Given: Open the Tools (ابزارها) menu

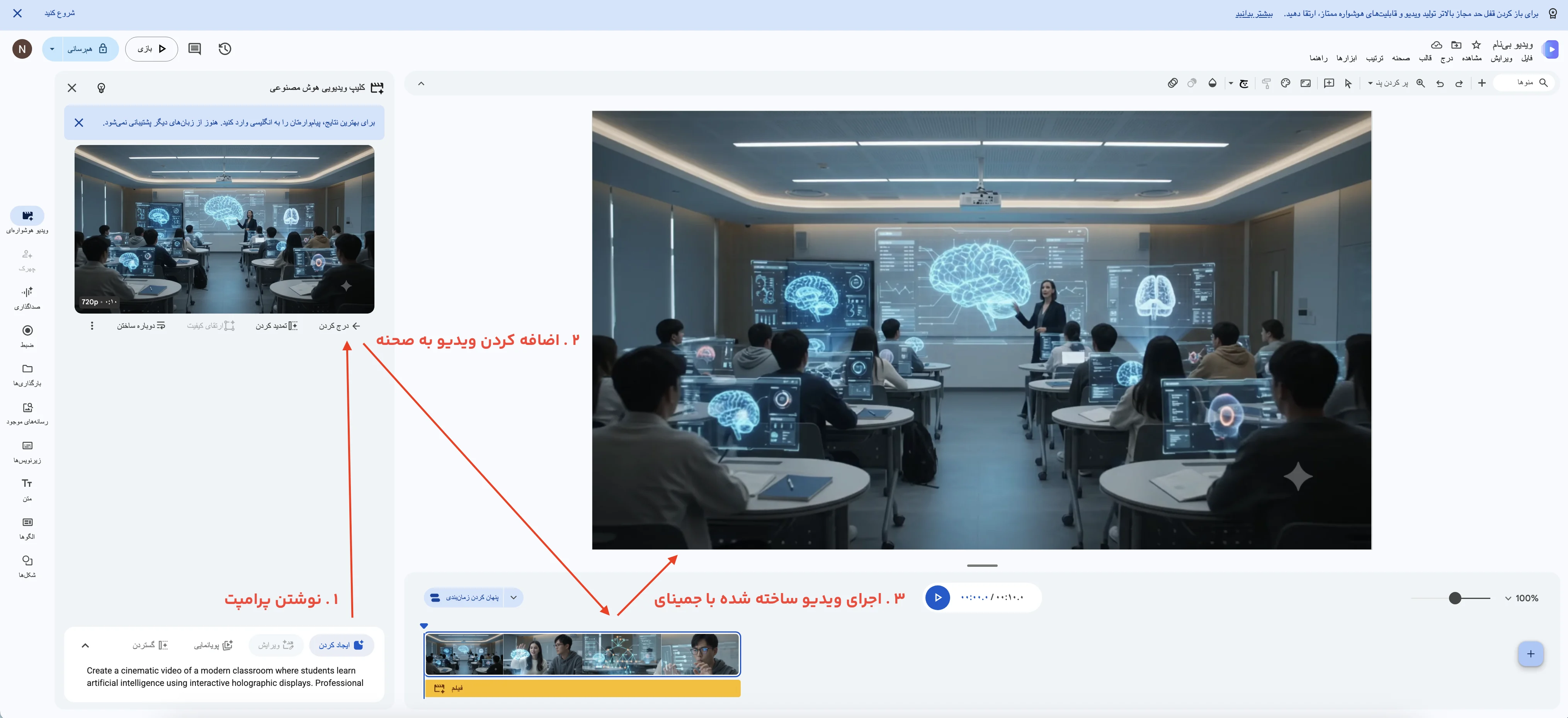Looking at the screenshot, I should [1347, 58].
